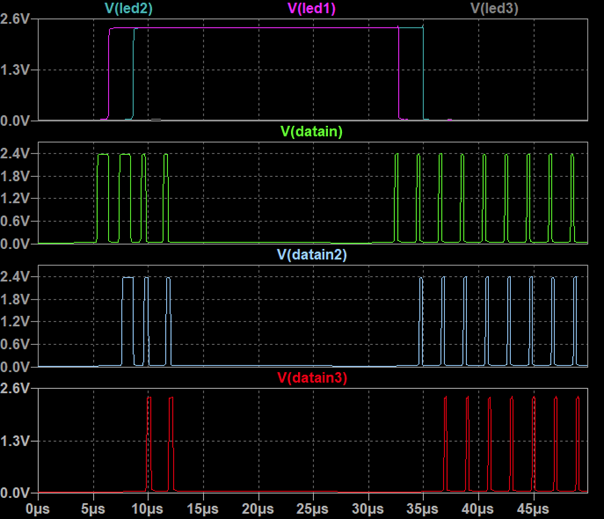Click the 1.8V label in the V(datain2) pane
This screenshot has height=519, width=604.
[x=17, y=299]
